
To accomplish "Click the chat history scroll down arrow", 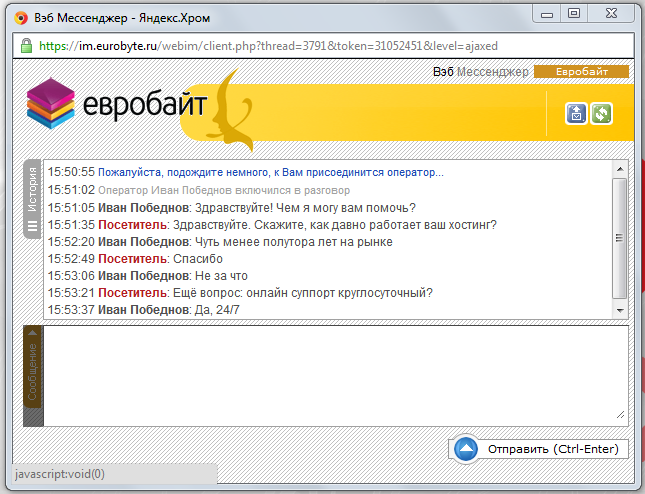I will coord(620,311).
